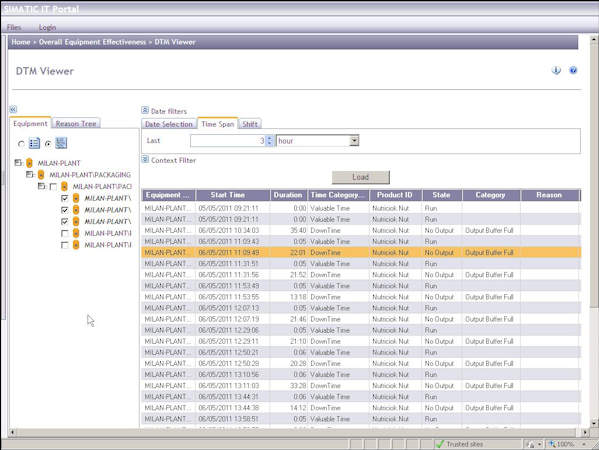Increase the Last value with up arrow
The height and width of the screenshot is (450, 599).
tap(270, 138)
